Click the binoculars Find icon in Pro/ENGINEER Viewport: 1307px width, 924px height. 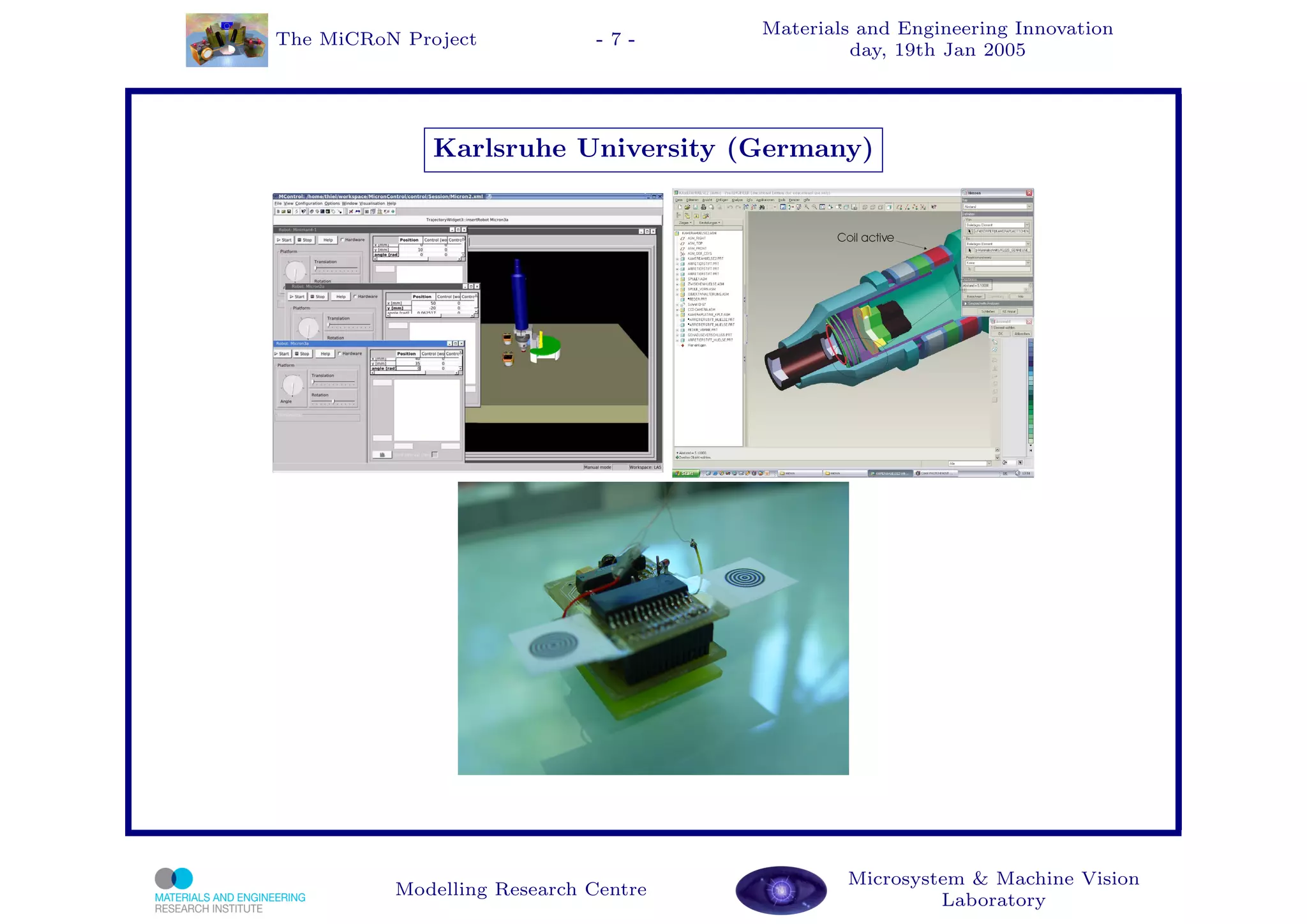761,207
